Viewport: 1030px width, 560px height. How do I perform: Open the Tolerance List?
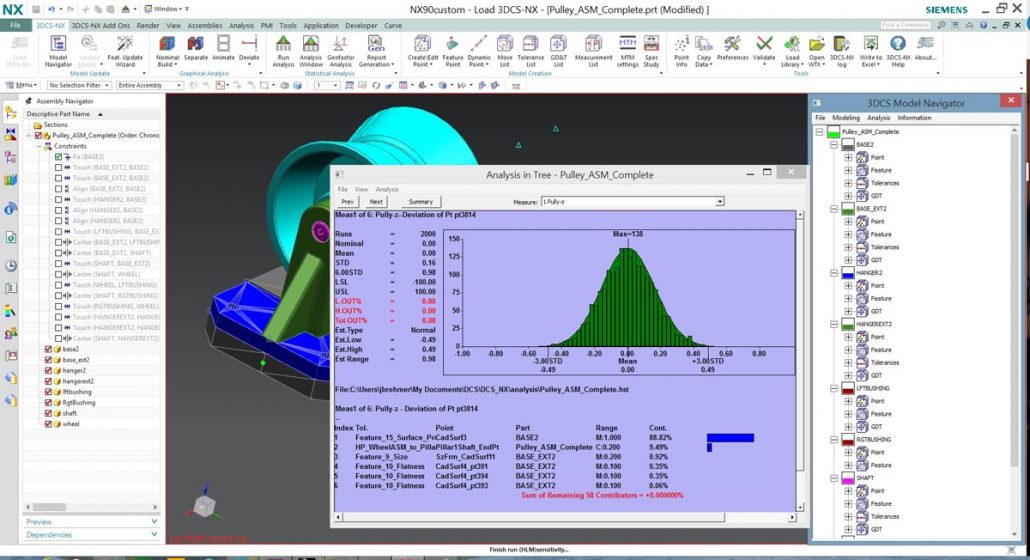(531, 48)
